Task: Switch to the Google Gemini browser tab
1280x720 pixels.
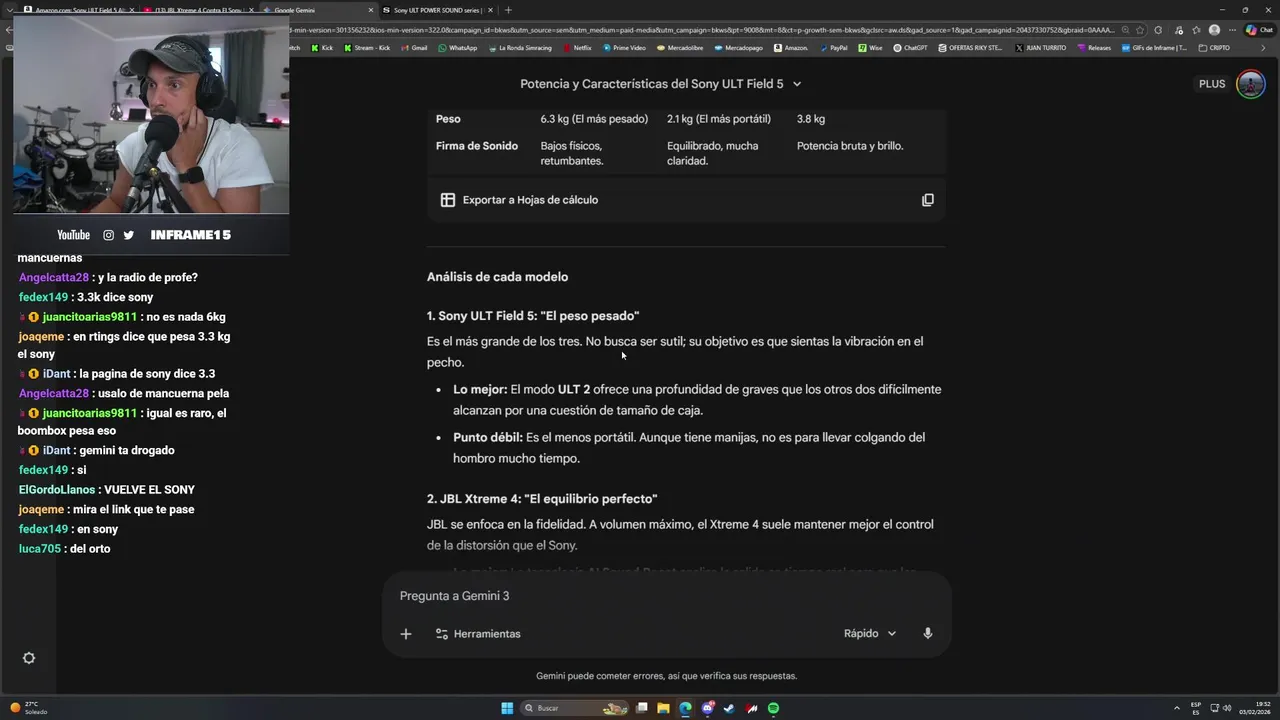Action: (x=320, y=10)
